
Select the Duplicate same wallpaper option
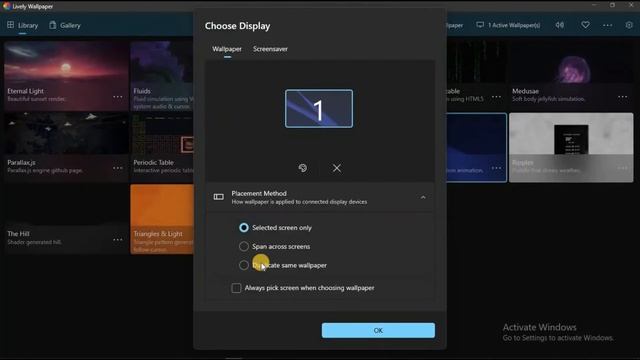[x=283, y=265]
